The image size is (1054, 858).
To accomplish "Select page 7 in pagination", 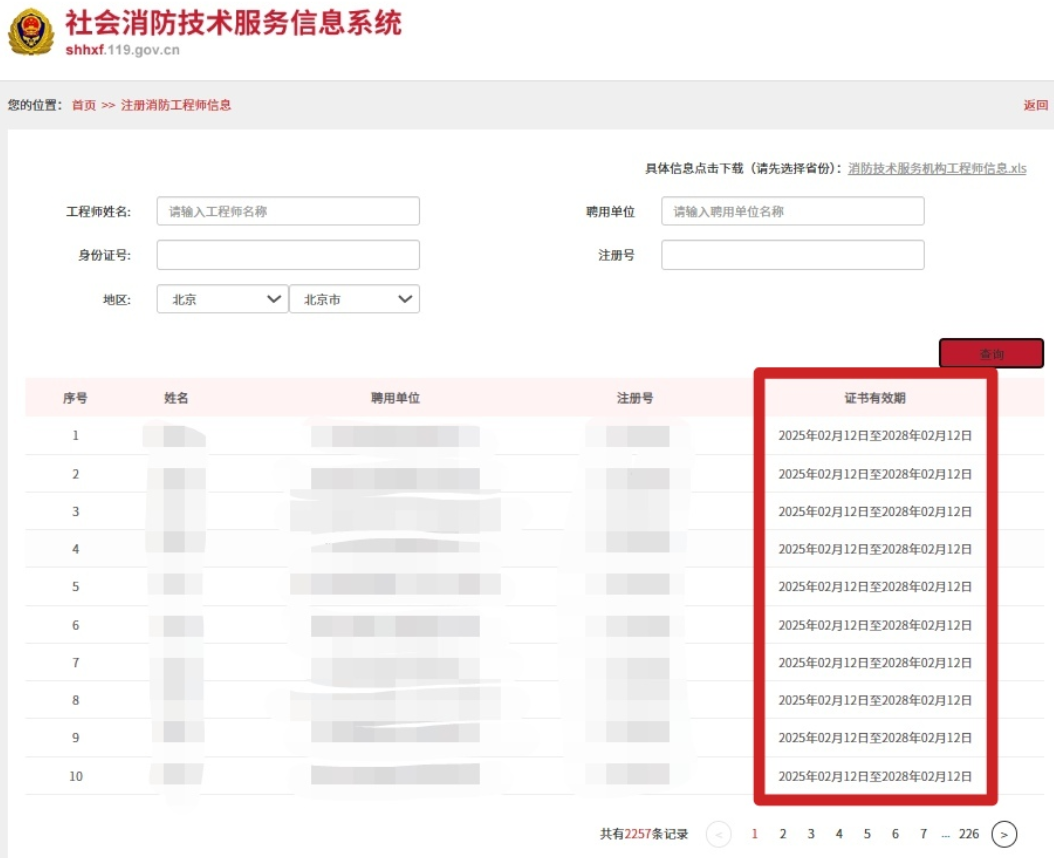I will click(923, 834).
